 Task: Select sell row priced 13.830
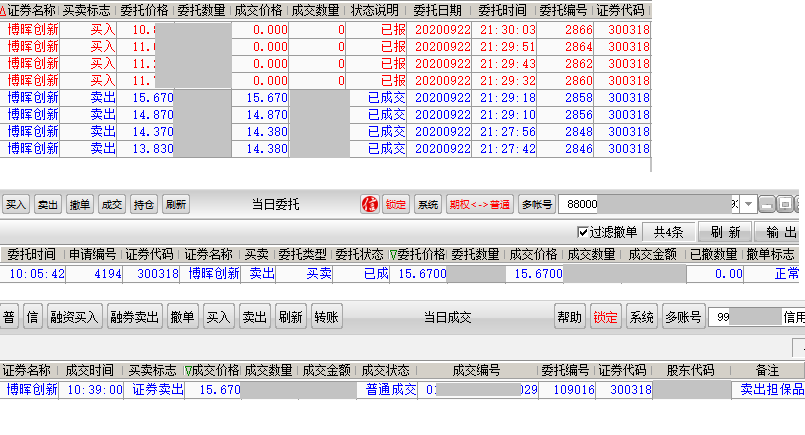325,148
